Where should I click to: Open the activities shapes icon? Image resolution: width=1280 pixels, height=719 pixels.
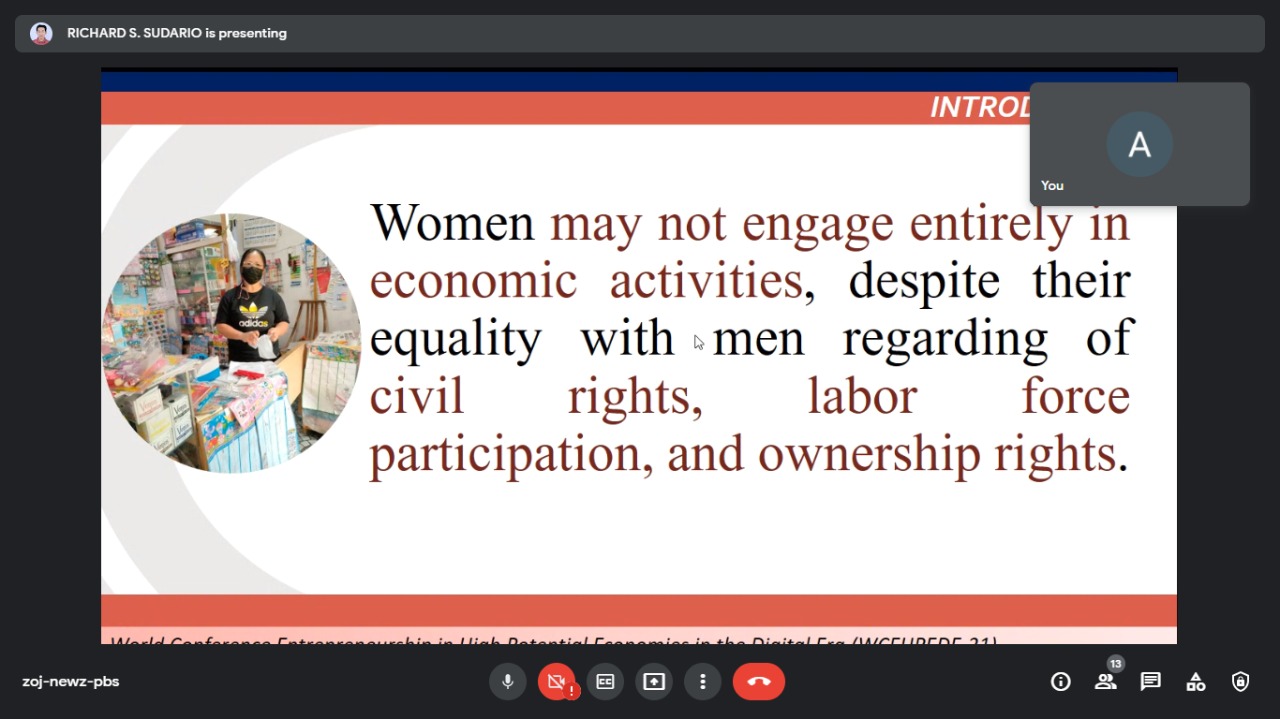(x=1196, y=682)
